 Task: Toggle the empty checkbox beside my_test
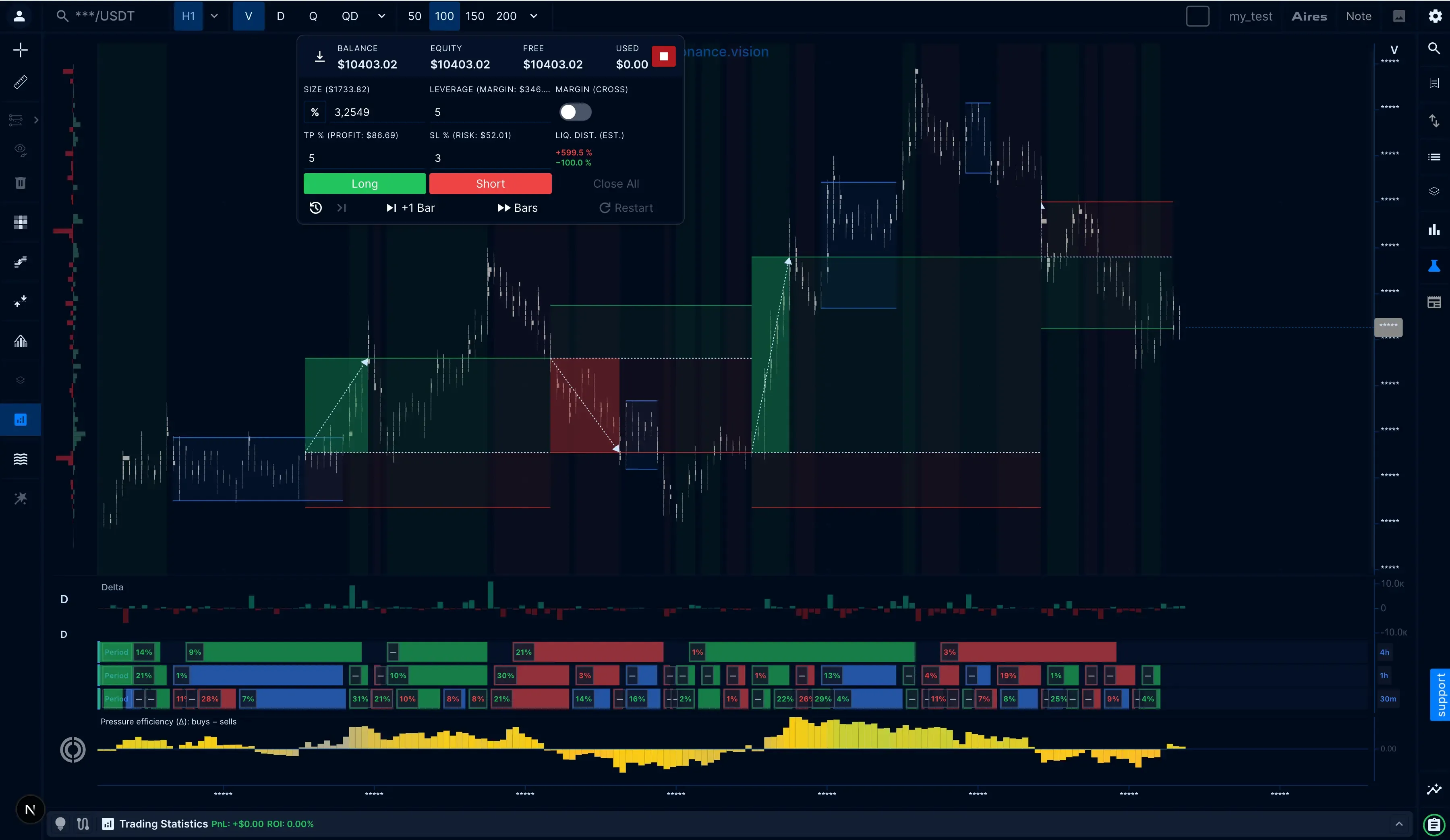pyautogui.click(x=1197, y=16)
